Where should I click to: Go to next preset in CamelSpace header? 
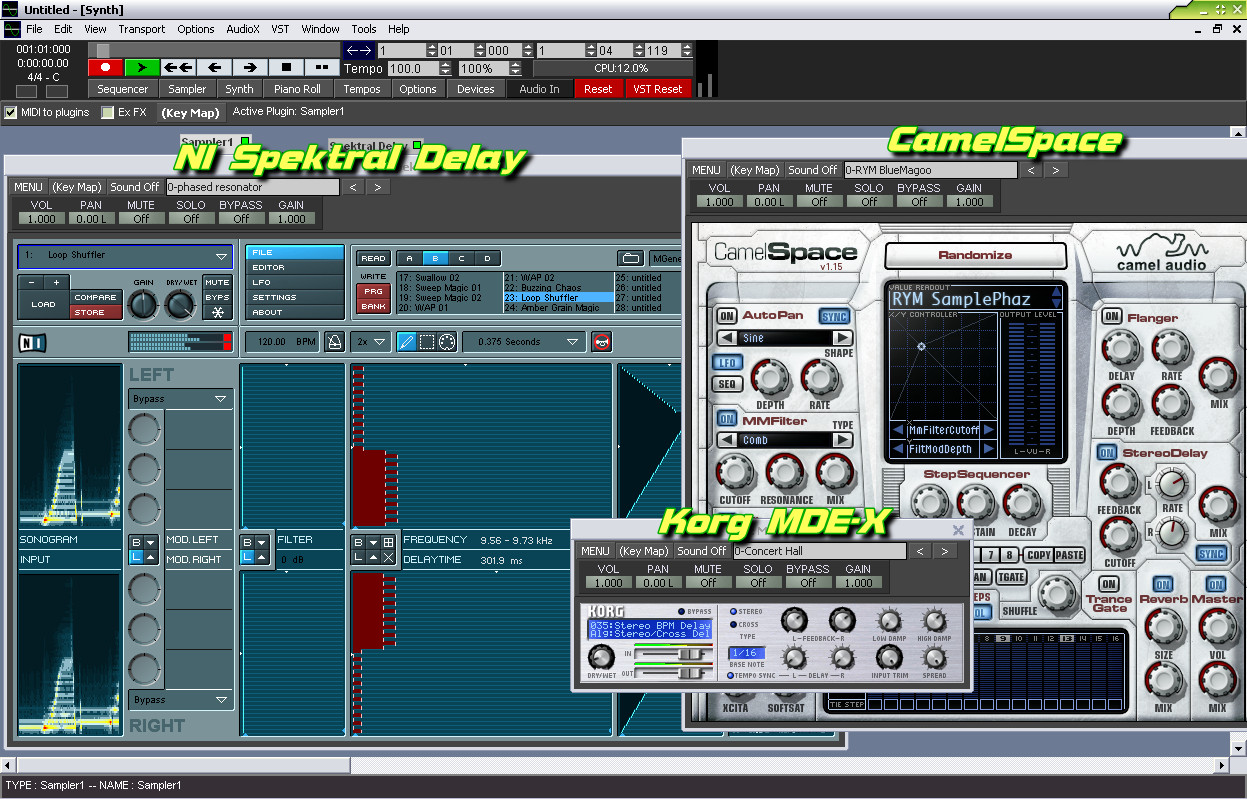[x=1055, y=170]
